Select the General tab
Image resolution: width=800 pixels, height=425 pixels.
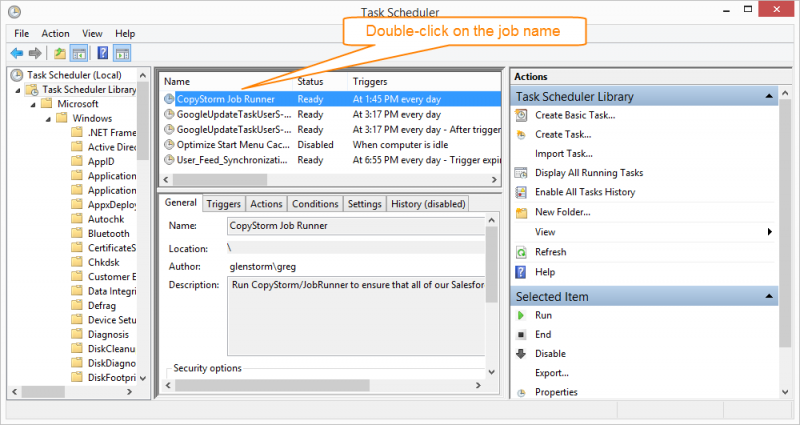(181, 203)
